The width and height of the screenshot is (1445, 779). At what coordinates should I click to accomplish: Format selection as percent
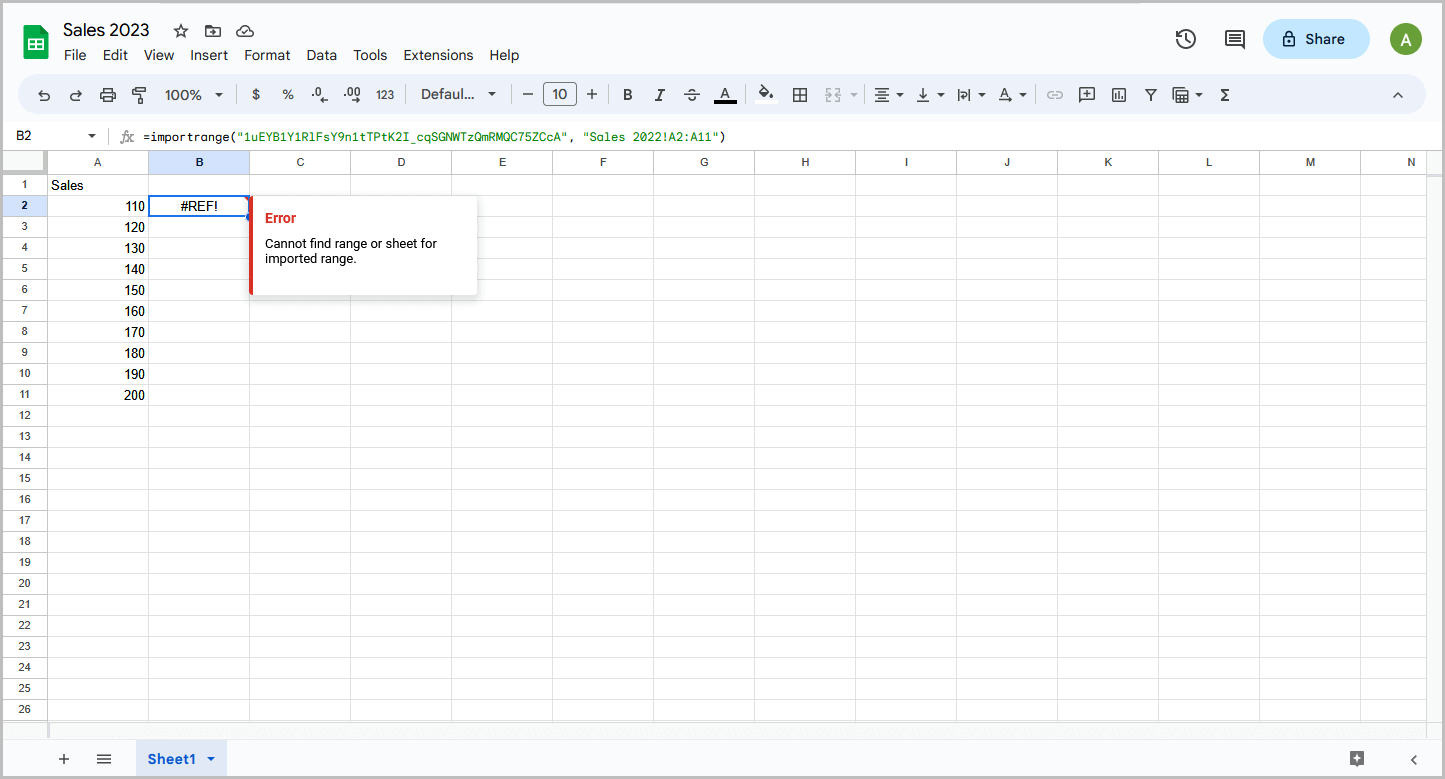point(287,94)
